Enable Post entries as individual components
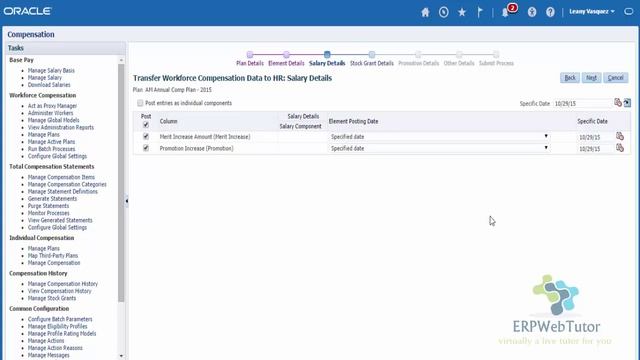640x360 pixels. (140, 103)
